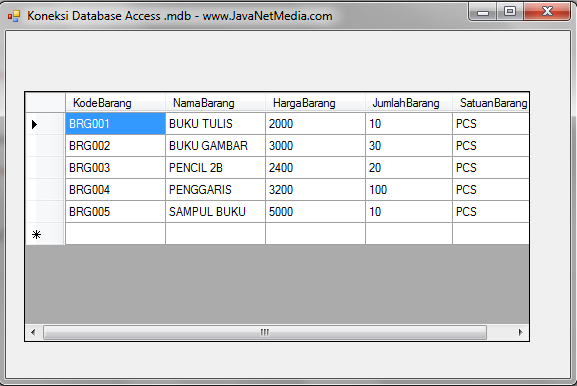This screenshot has height=386, width=577.
Task: Select the SAMPUL BUKU cell
Action: click(x=215, y=212)
